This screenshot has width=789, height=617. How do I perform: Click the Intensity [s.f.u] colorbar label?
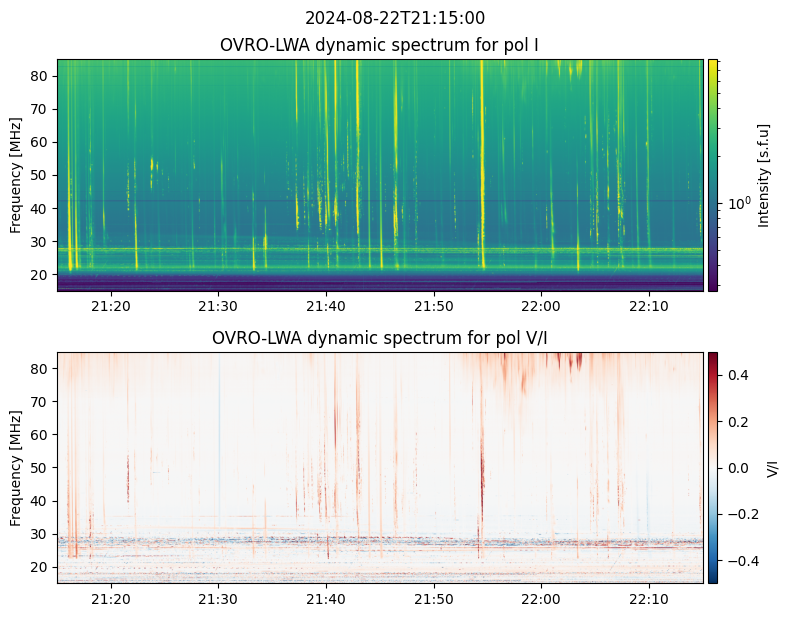pos(763,175)
